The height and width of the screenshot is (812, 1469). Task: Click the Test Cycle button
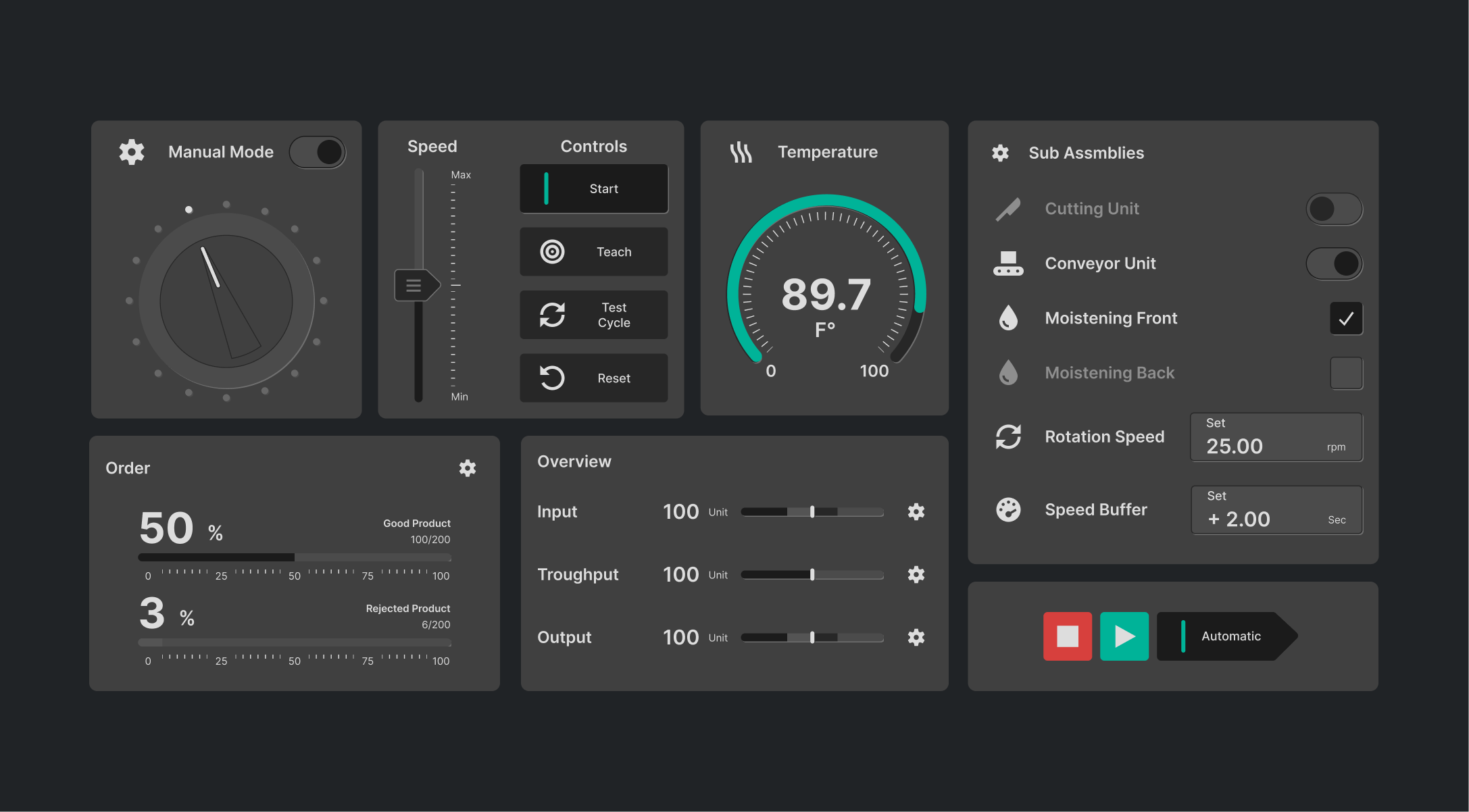(x=593, y=315)
